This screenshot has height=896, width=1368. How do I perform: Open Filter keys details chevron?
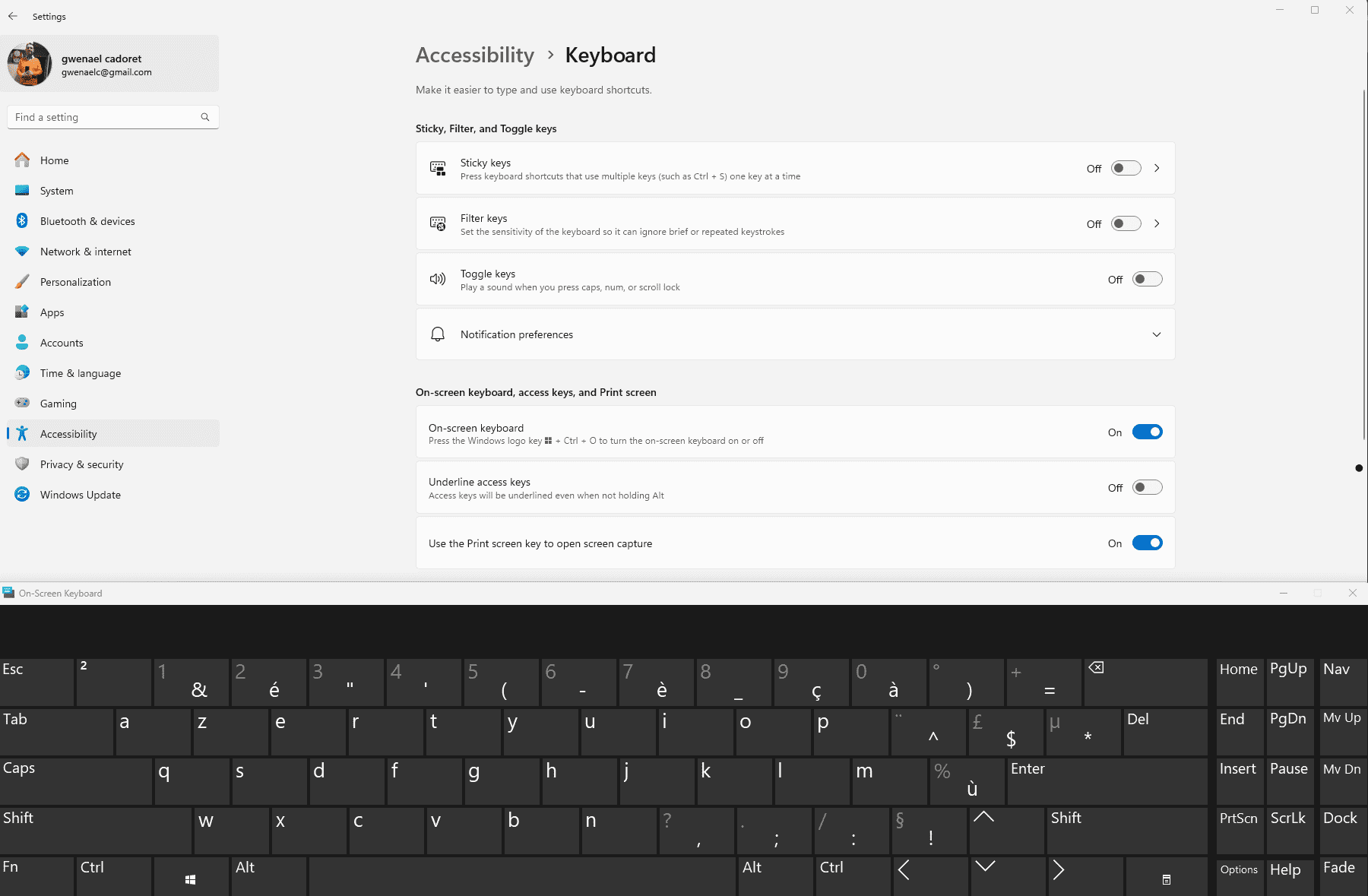[1157, 223]
